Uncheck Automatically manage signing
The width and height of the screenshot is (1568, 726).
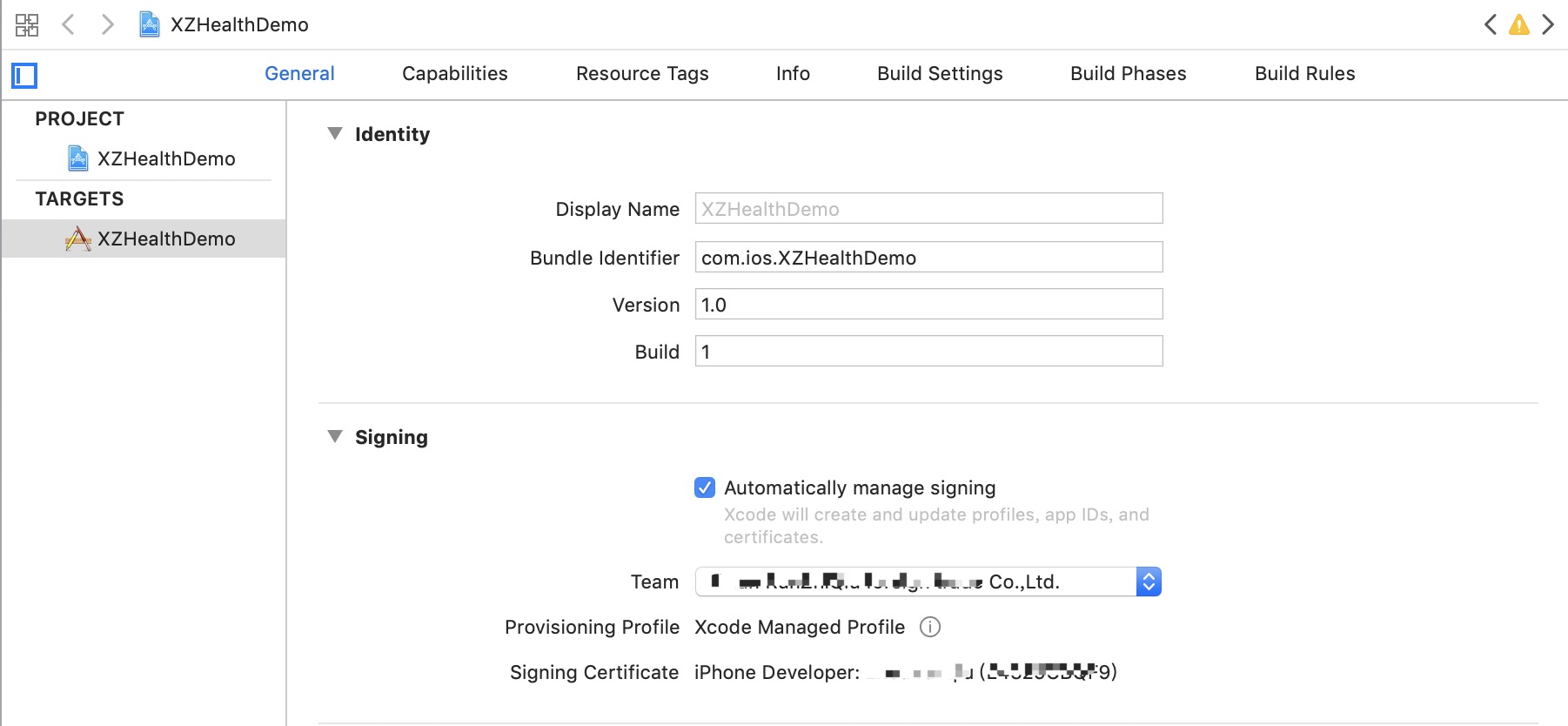705,487
